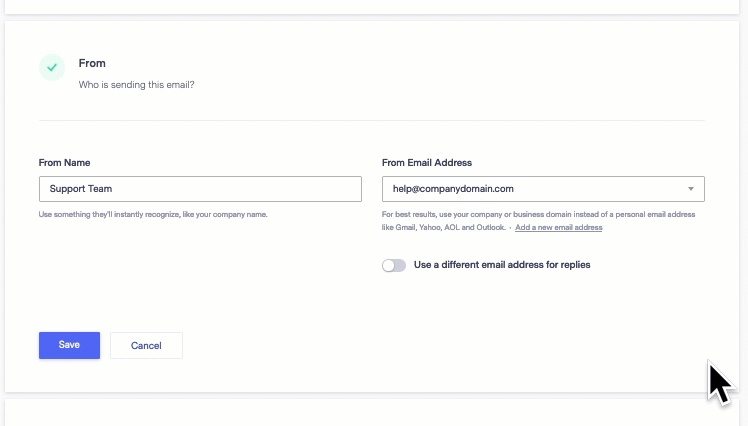Image resolution: width=748 pixels, height=426 pixels.
Task: Open the Add a new email address link
Action: [x=559, y=228]
